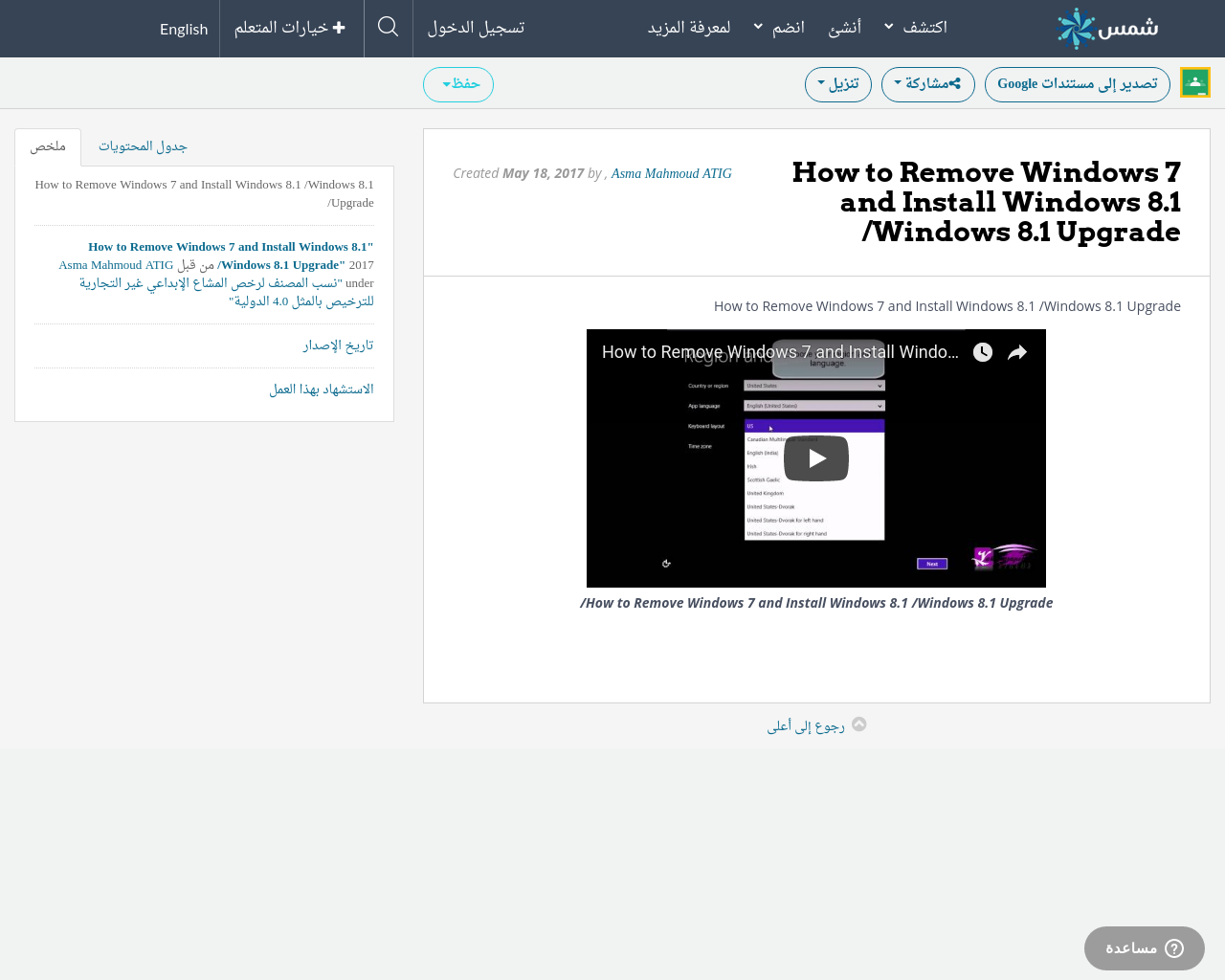Click the شمس logo in the header
Image resolution: width=1225 pixels, height=980 pixels.
[x=1107, y=28]
